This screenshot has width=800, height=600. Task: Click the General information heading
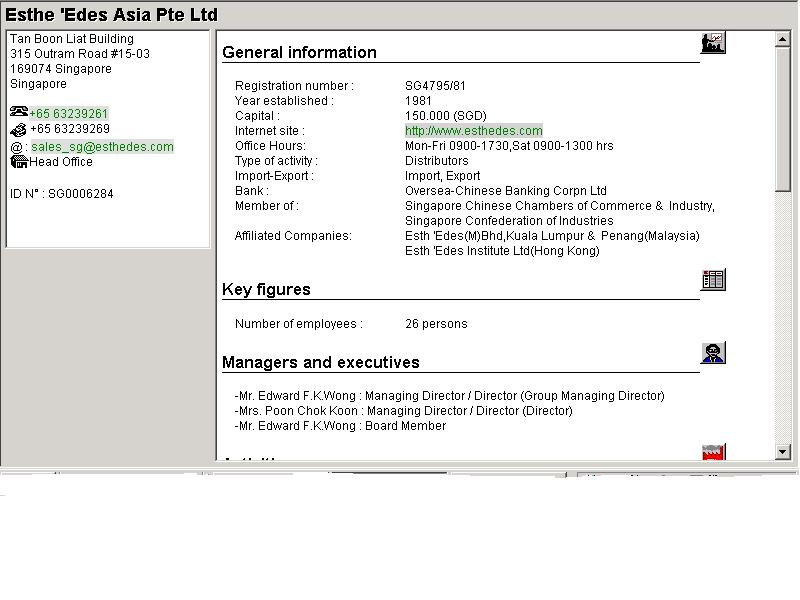pyautogui.click(x=299, y=53)
